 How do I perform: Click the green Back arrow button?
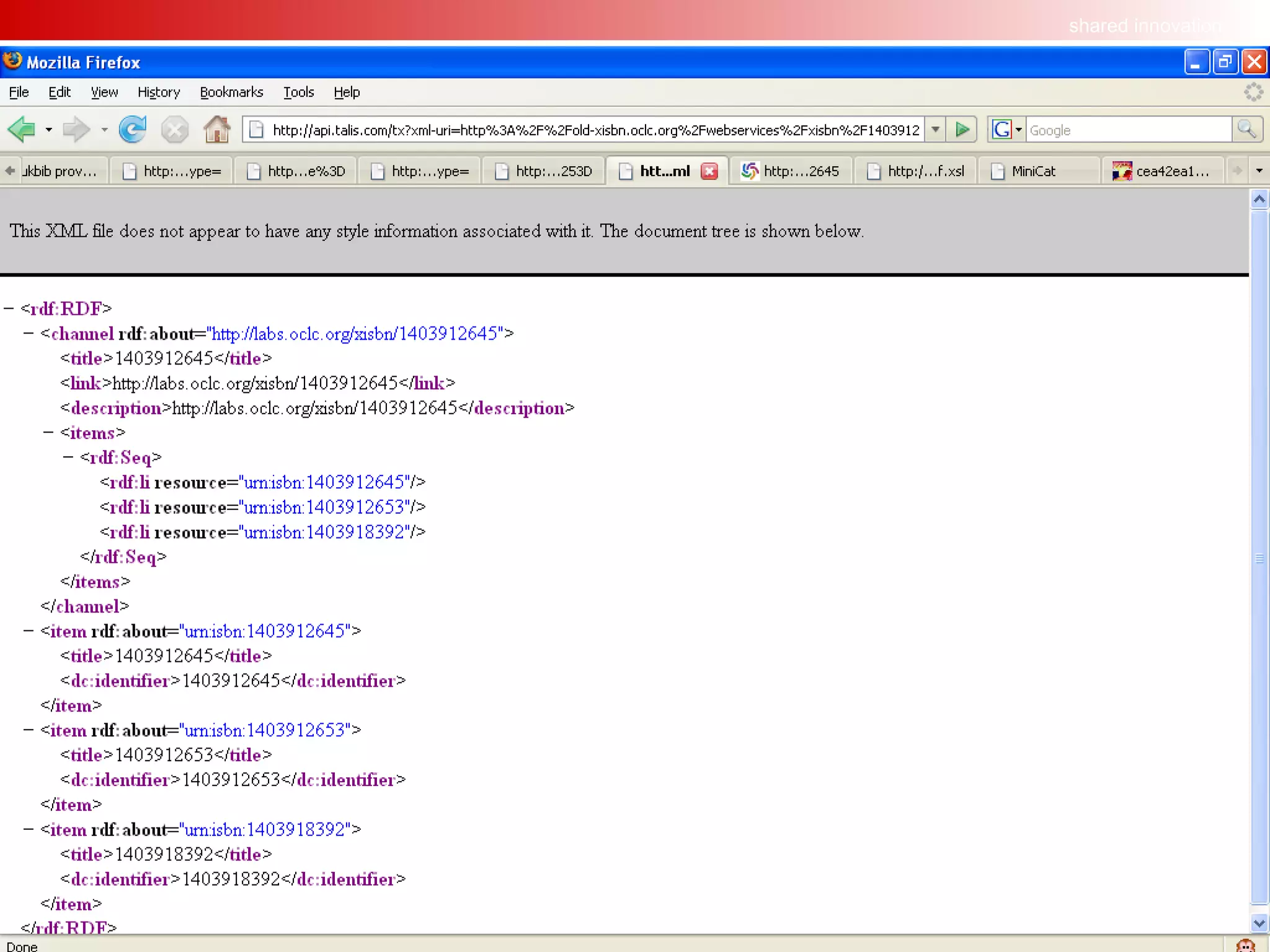22,130
